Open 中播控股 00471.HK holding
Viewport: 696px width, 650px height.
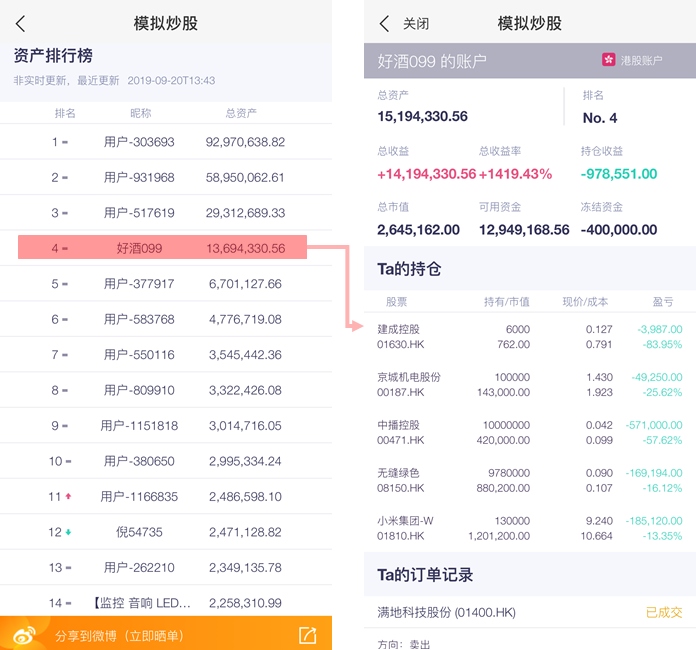pyautogui.click(x=530, y=432)
